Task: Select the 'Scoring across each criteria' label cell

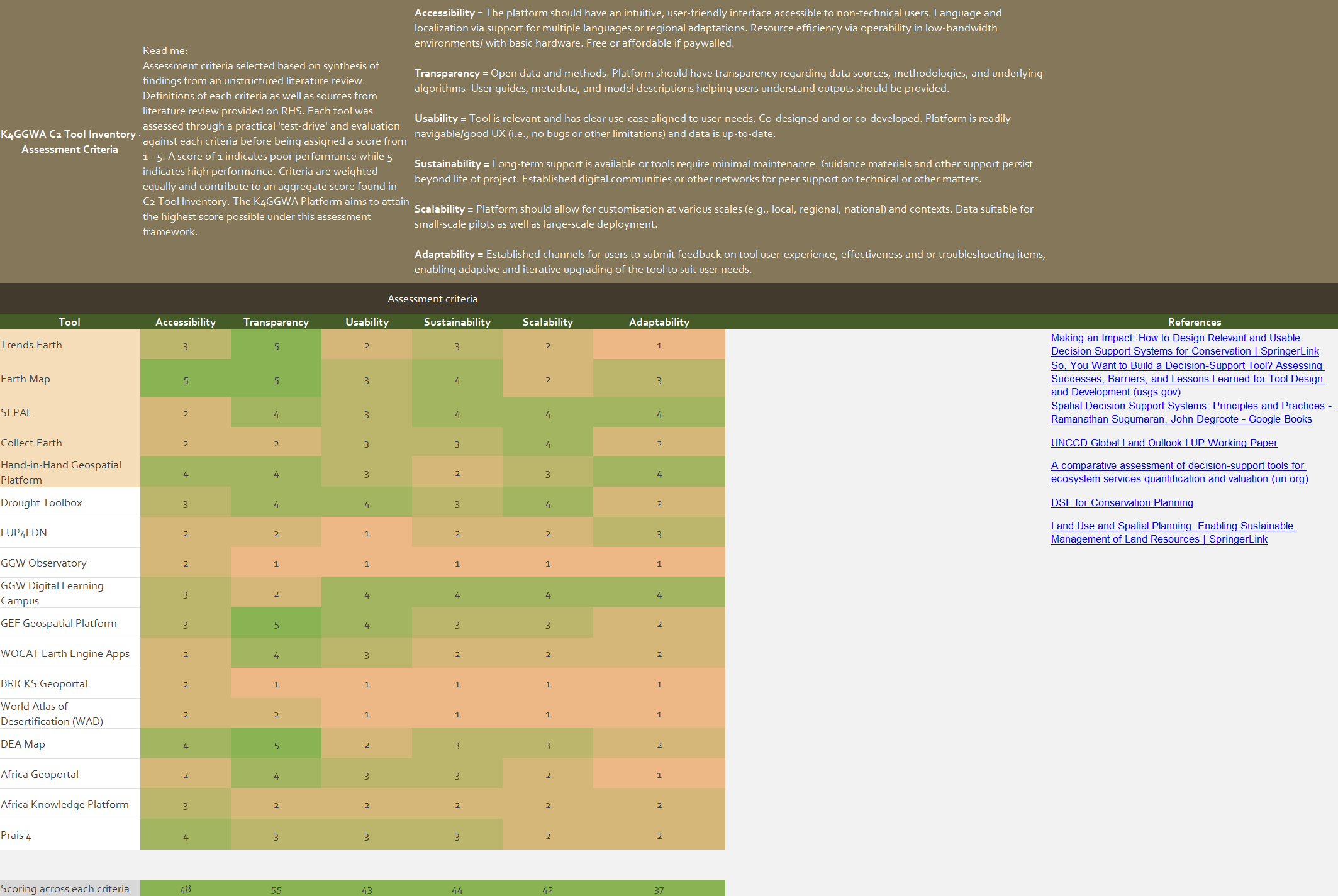Action: [70, 888]
